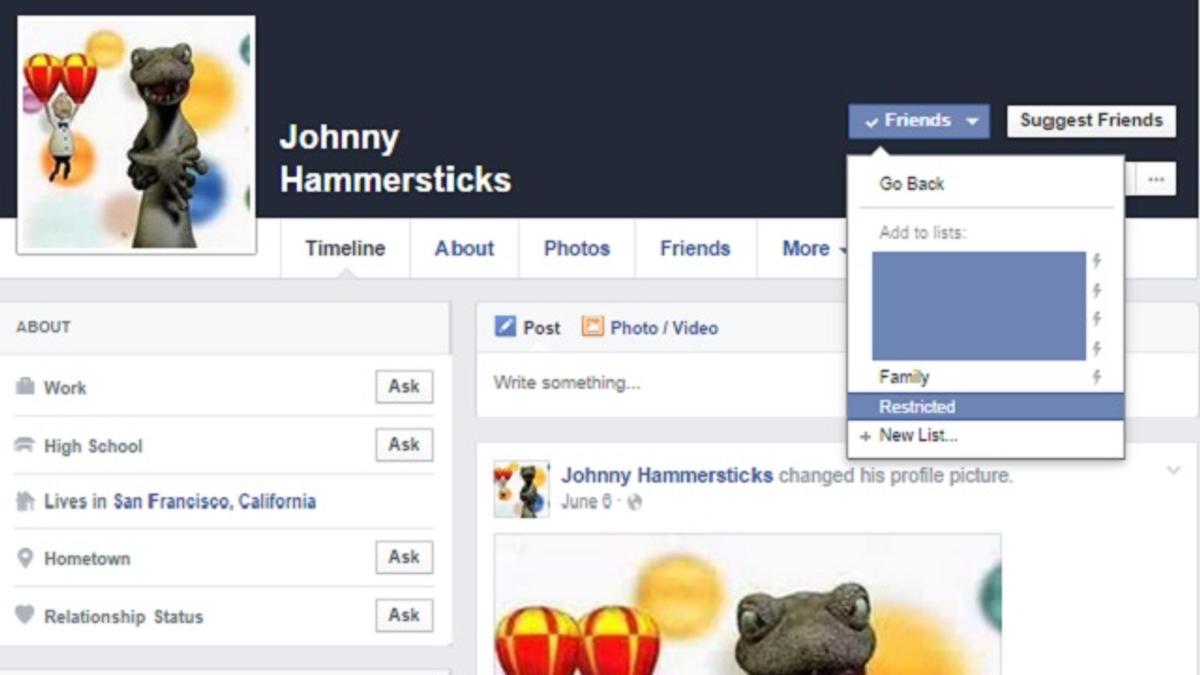Expand the More tab dropdown
The height and width of the screenshot is (675, 1200).
coord(814,248)
